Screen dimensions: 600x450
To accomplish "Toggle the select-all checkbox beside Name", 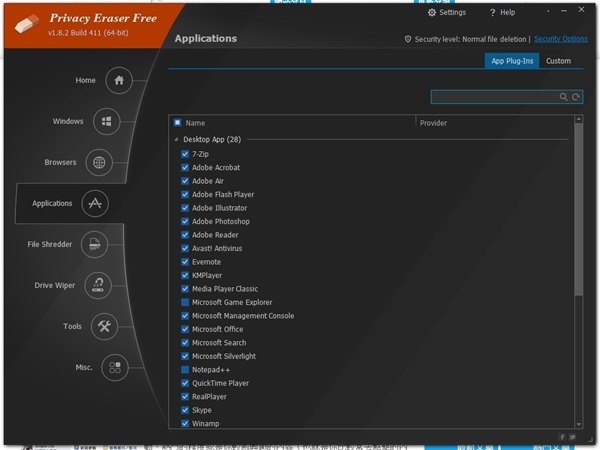I will pos(178,123).
